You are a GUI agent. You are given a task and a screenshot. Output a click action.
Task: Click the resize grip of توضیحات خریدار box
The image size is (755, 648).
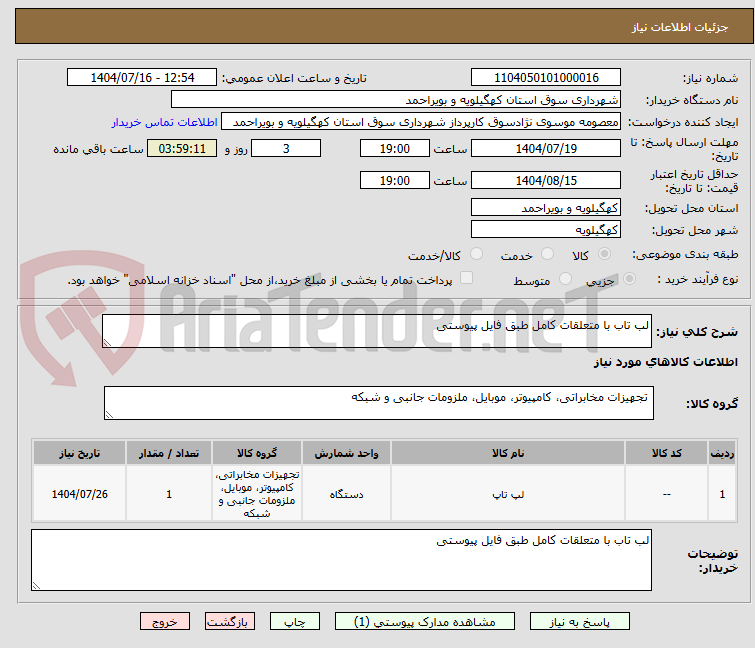[x=36, y=585]
